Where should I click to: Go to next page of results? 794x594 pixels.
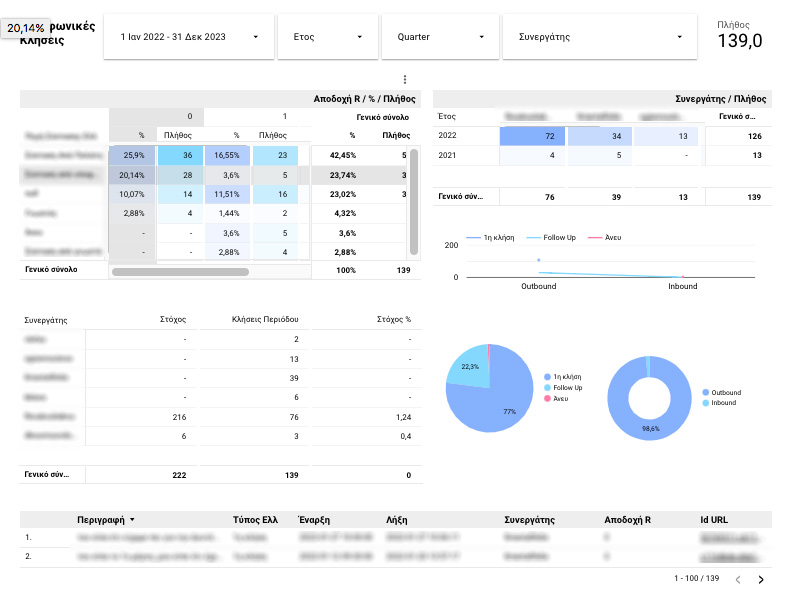(x=761, y=579)
